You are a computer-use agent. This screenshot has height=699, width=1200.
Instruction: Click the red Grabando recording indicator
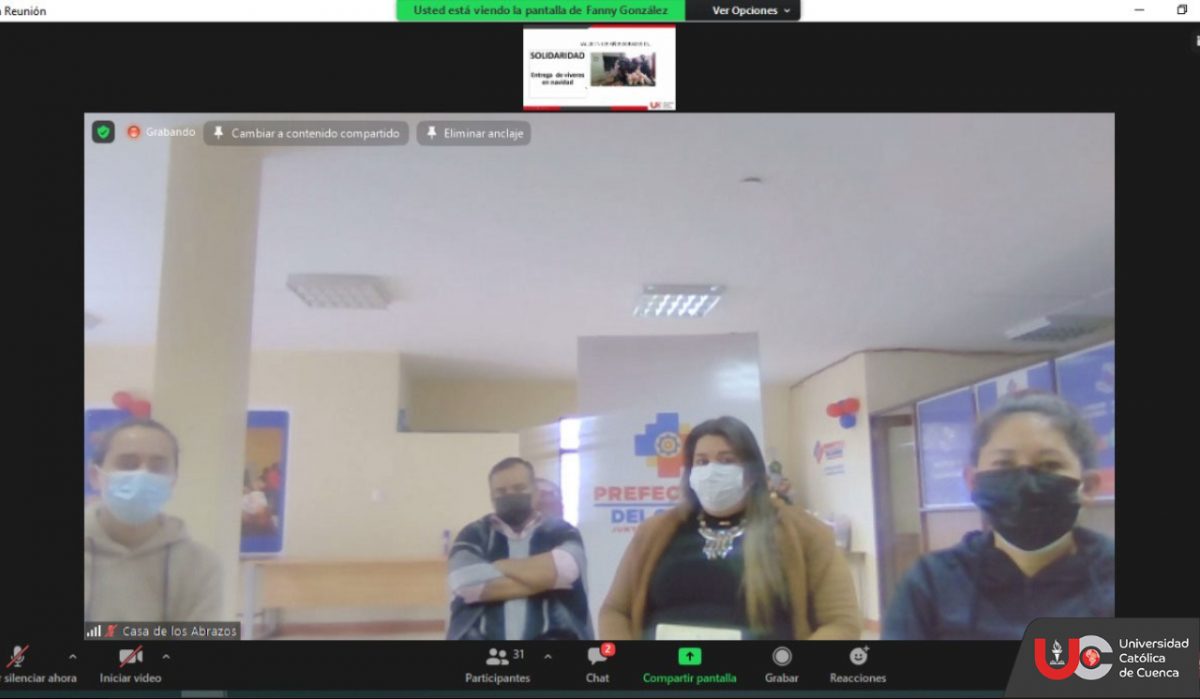(160, 132)
